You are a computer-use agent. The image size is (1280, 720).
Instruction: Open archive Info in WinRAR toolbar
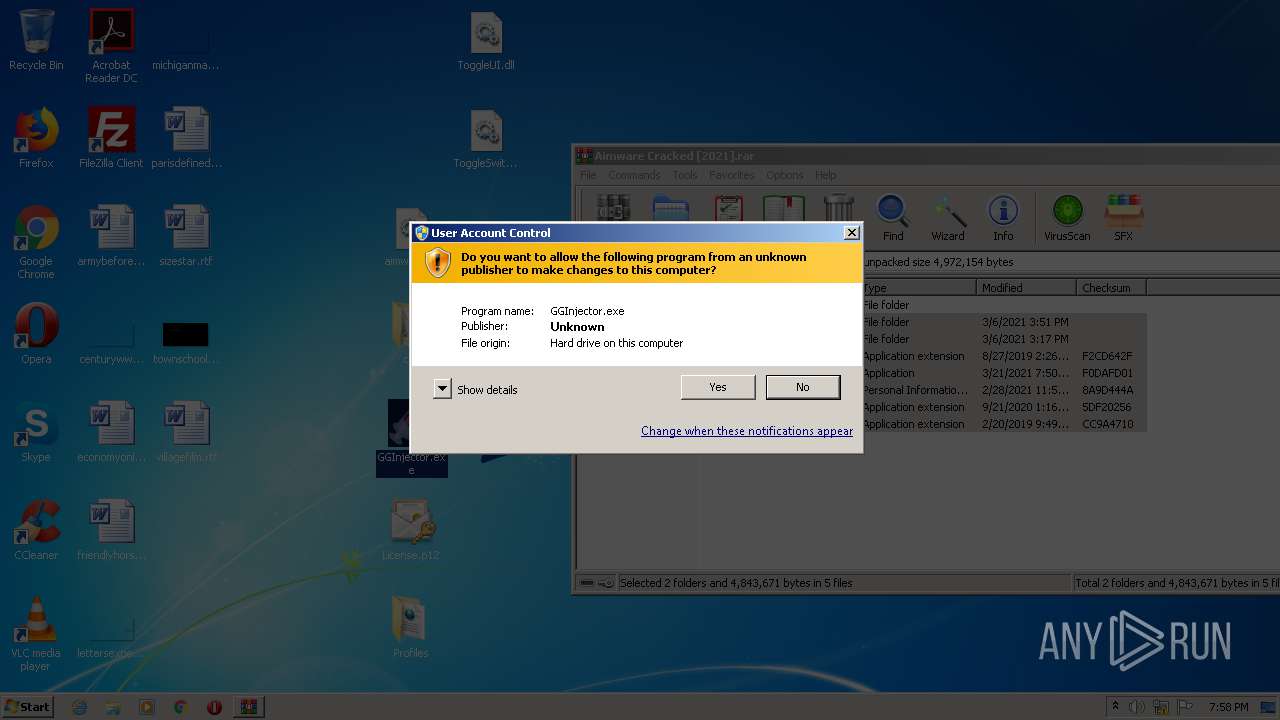point(1003,218)
